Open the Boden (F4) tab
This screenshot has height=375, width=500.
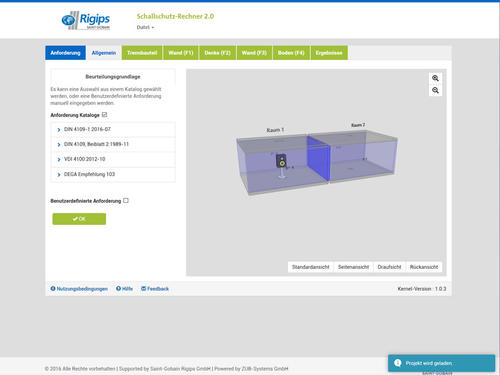tap(291, 53)
